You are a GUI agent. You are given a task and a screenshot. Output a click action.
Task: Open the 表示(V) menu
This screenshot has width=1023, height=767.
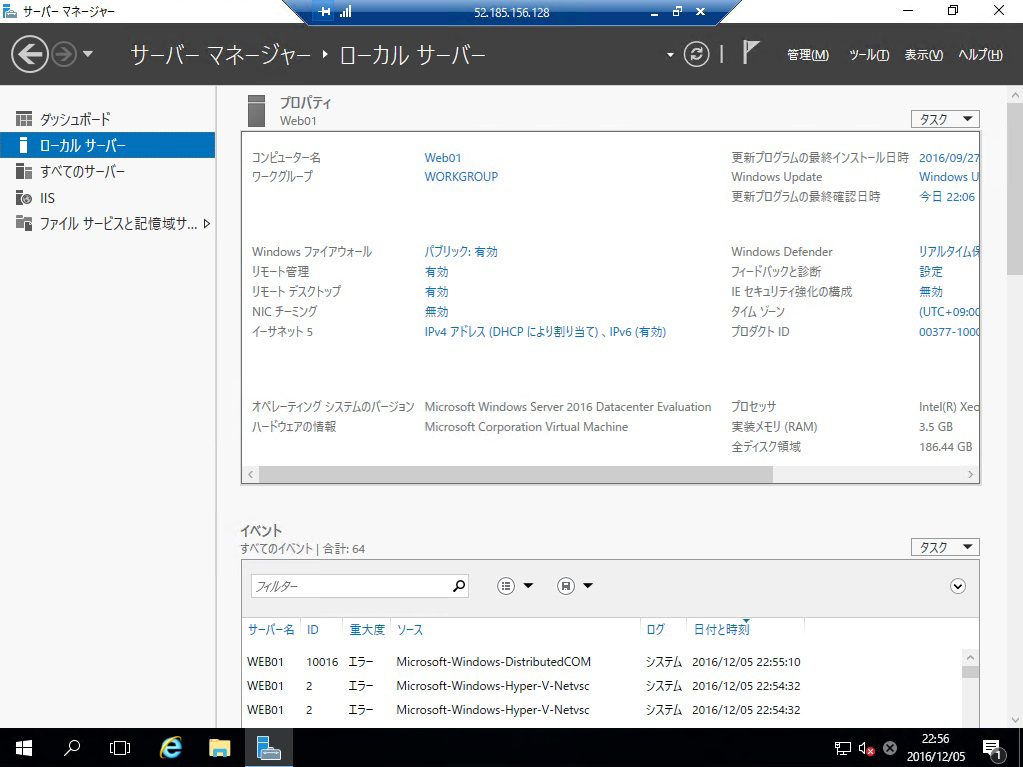click(x=923, y=55)
